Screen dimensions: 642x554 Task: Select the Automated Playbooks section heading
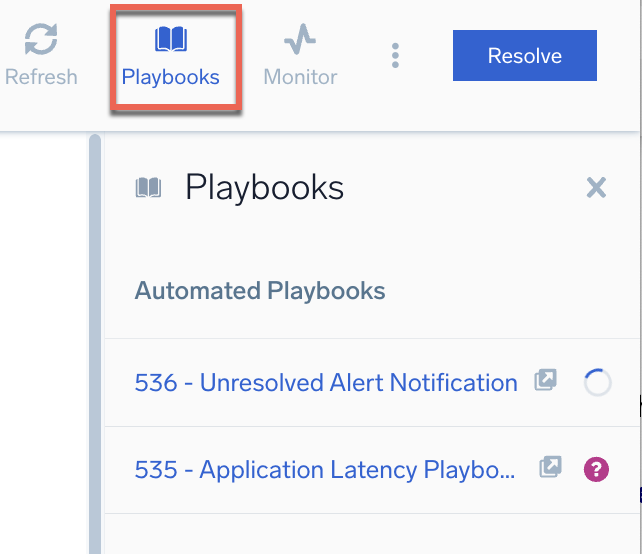pyautogui.click(x=260, y=291)
